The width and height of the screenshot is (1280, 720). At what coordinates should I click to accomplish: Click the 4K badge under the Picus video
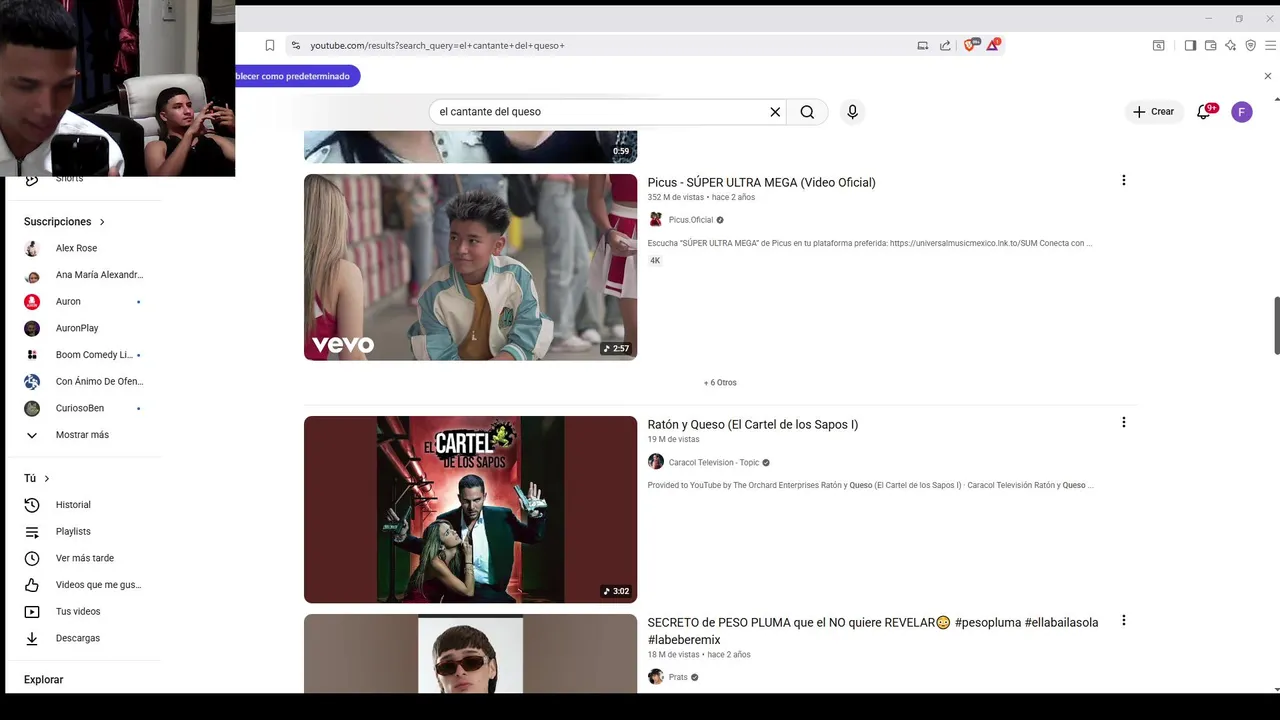pyautogui.click(x=655, y=261)
